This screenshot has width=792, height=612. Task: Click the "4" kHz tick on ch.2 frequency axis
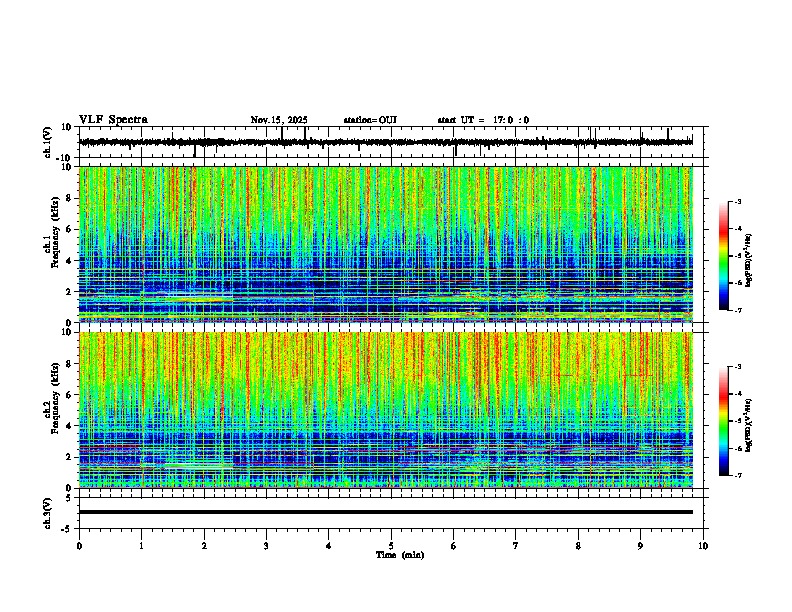coord(70,426)
